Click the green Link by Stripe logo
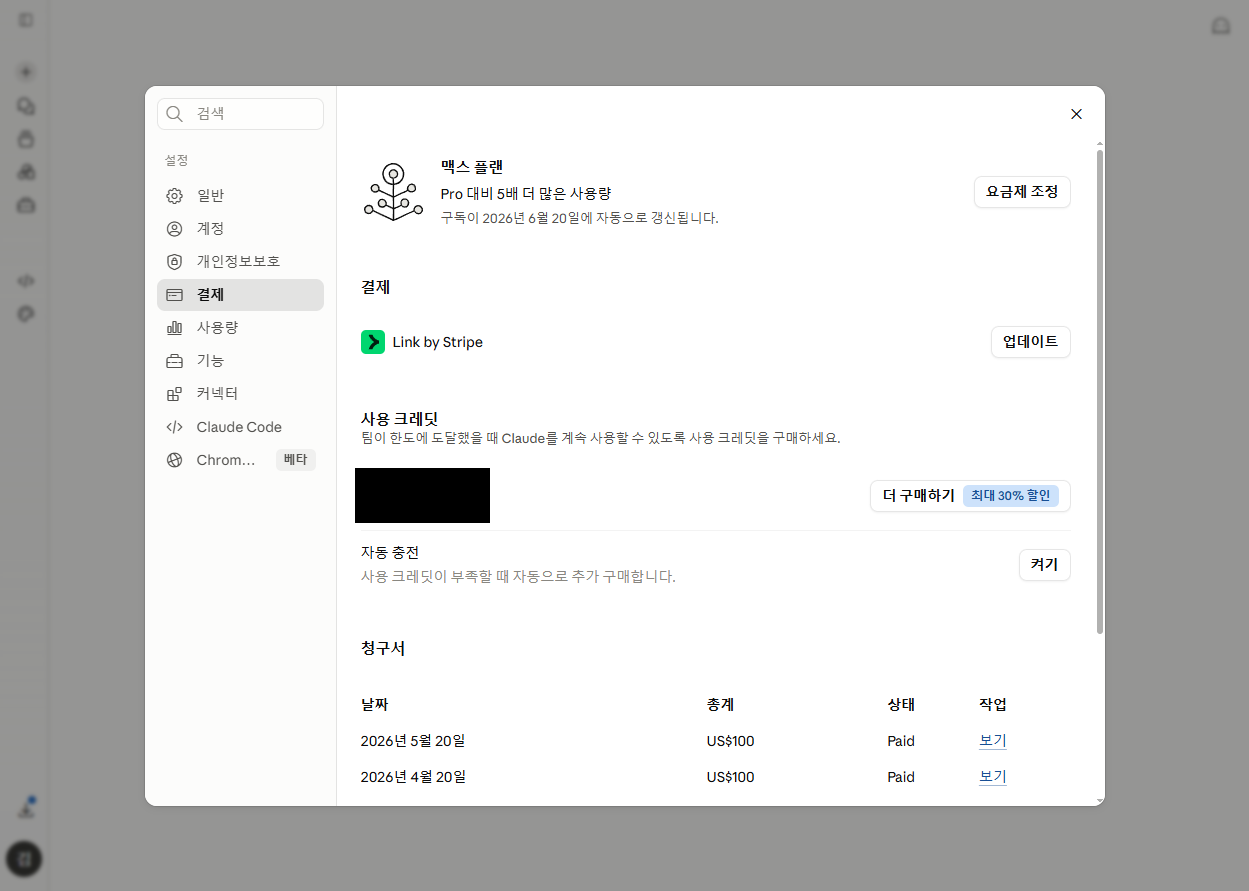This screenshot has height=891, width=1249. click(x=373, y=342)
